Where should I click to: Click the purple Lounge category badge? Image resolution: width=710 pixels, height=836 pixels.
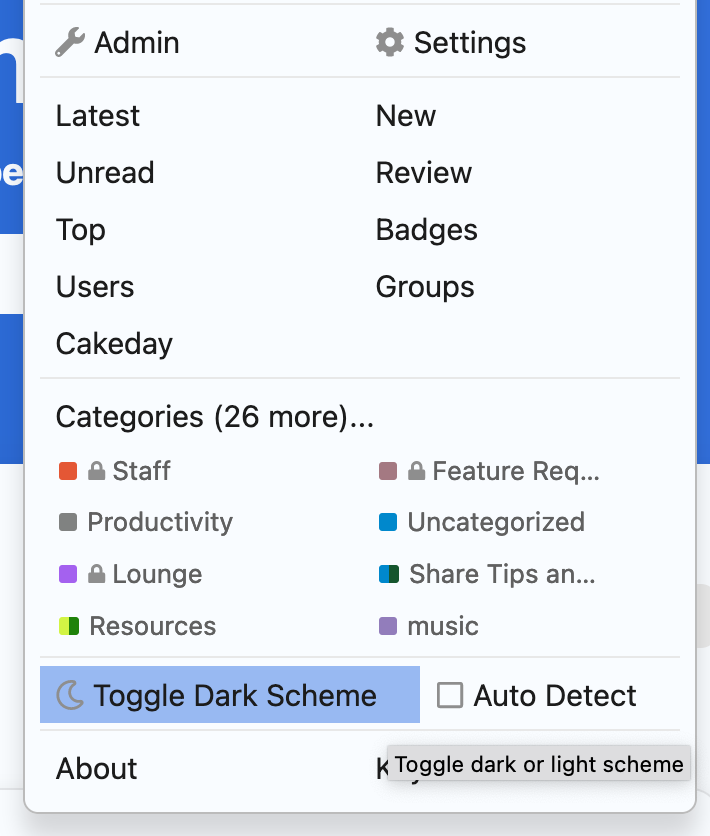click(68, 575)
